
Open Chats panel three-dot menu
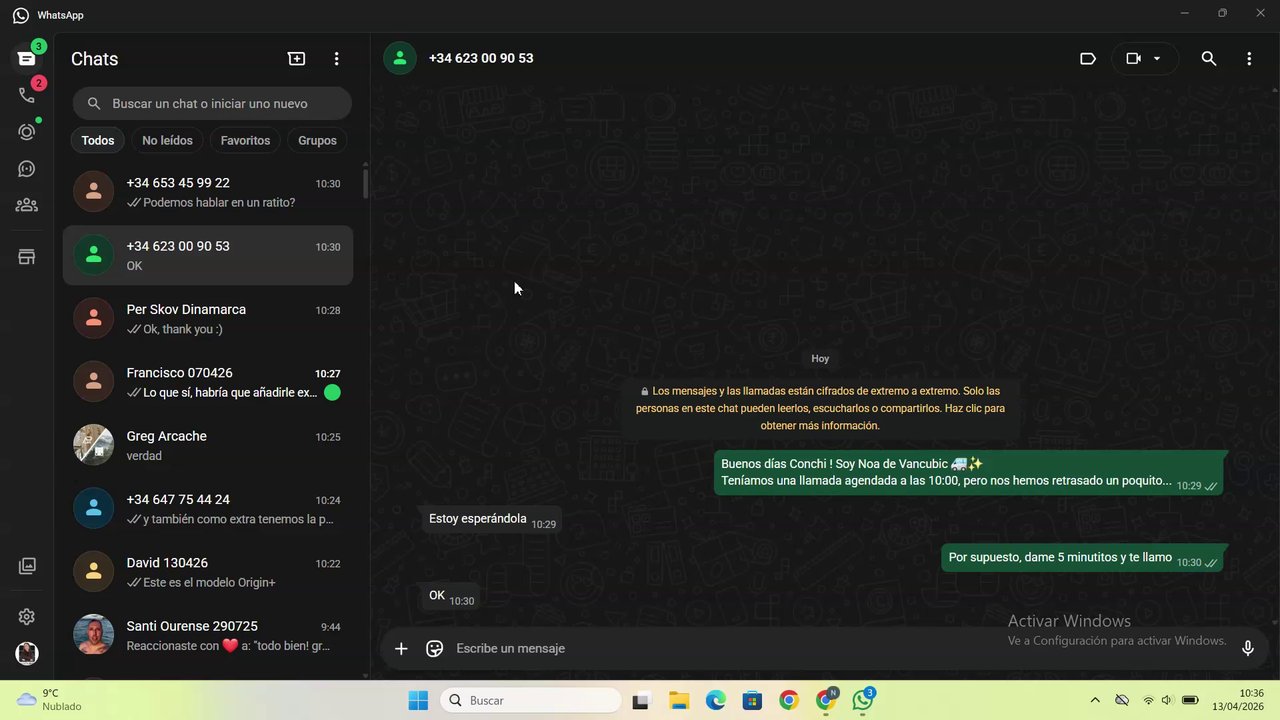click(337, 59)
